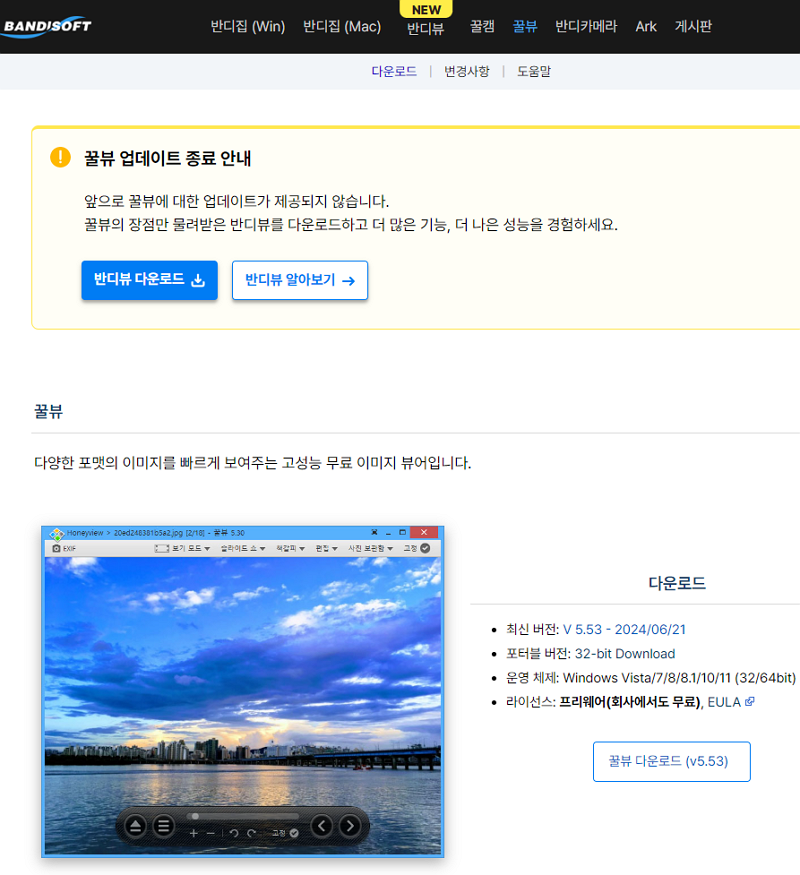This screenshot has width=800, height=875.
Task: Click the Honeyview screenshot image
Action: (x=243, y=691)
